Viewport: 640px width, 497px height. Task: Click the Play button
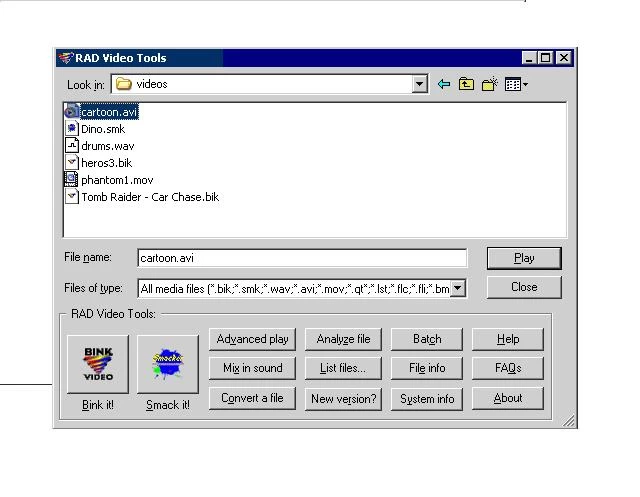coord(524,258)
